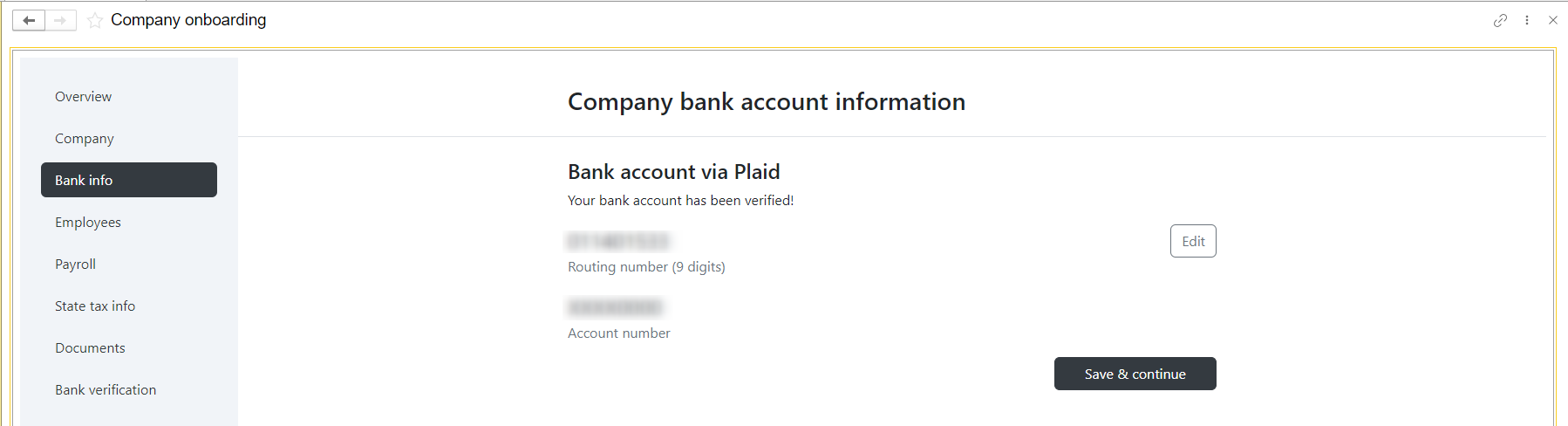
Task: Click the Edit button for bank account
Action: (x=1193, y=241)
